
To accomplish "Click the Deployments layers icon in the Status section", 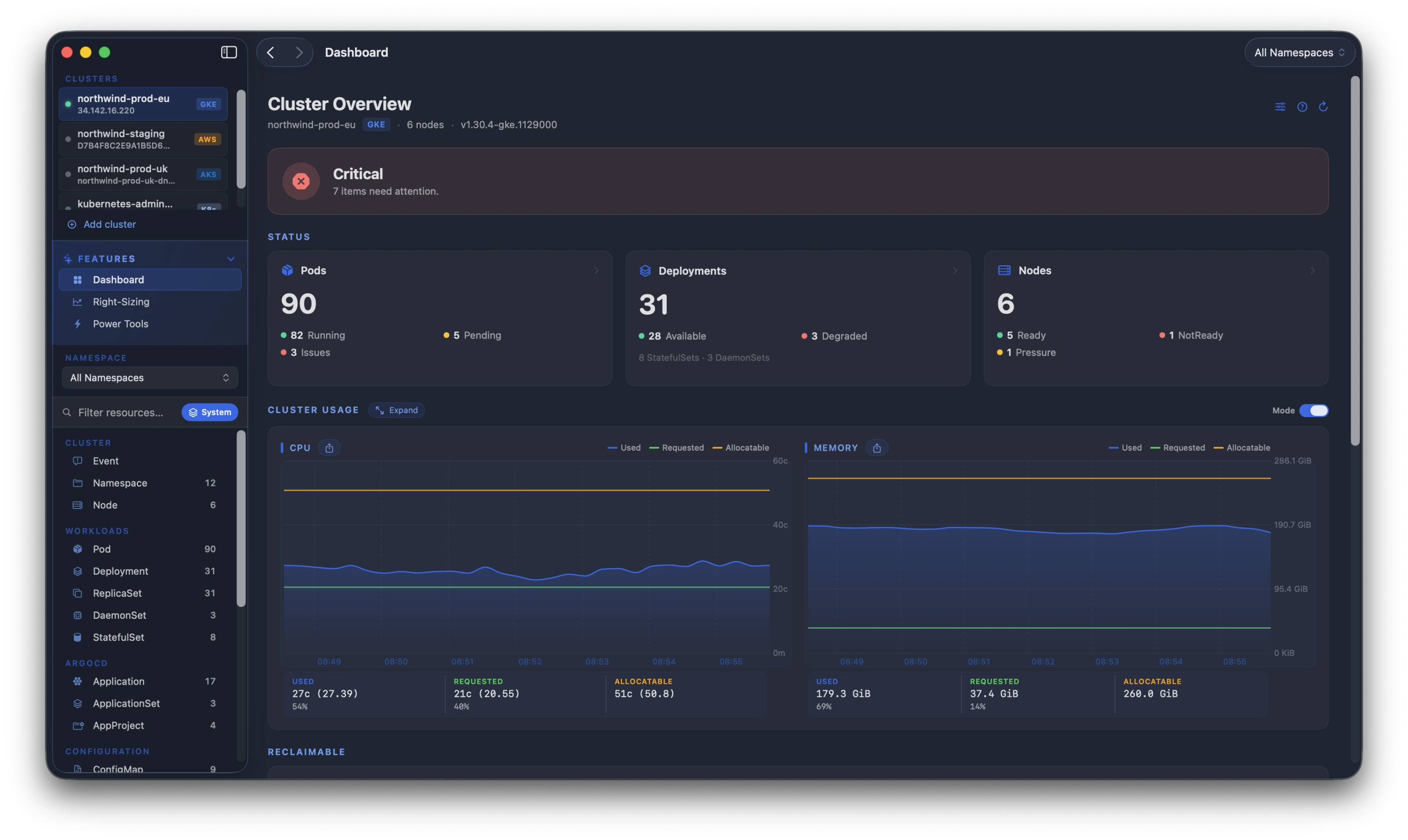I will click(x=645, y=271).
